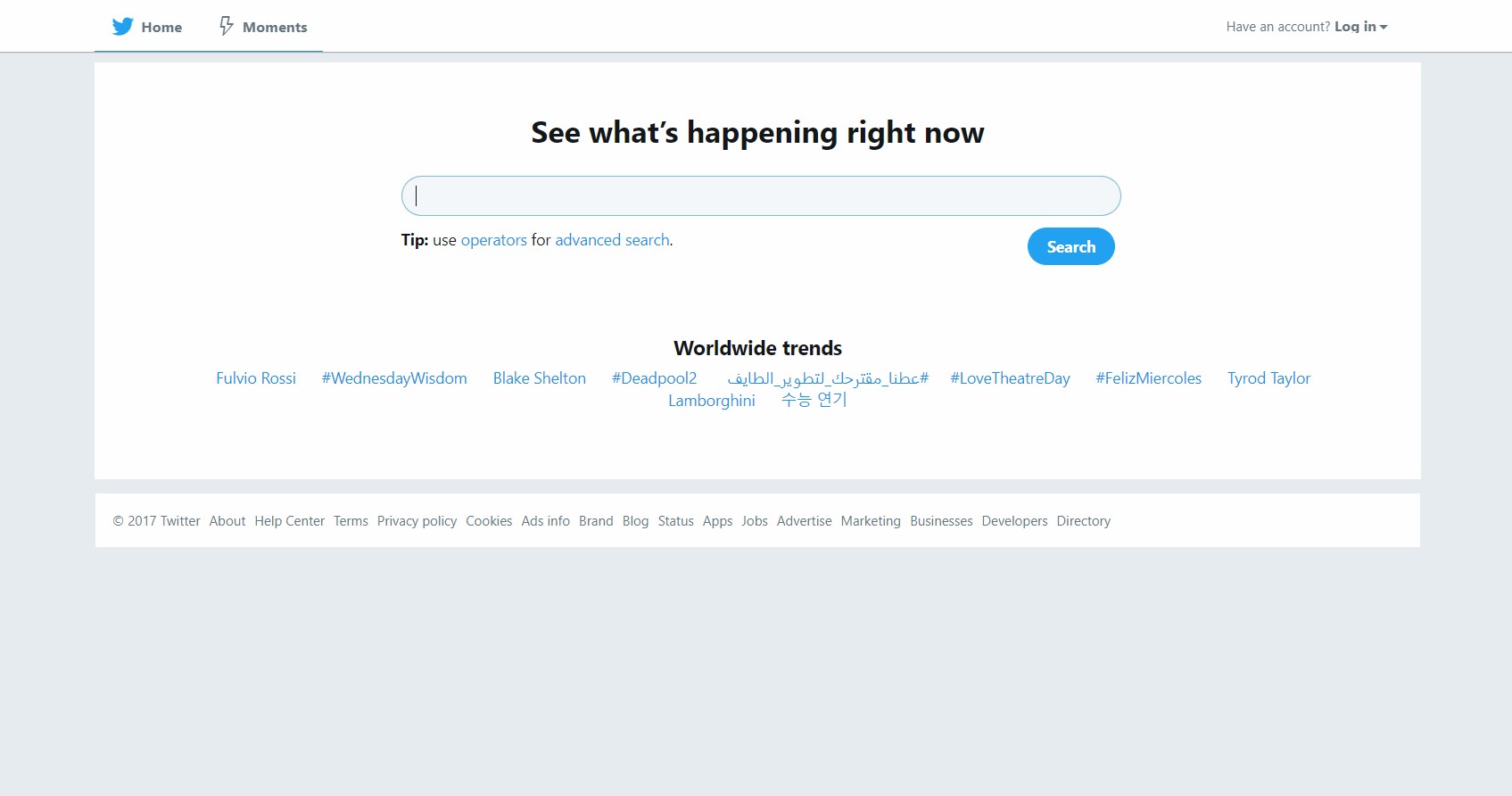Visit the Privacy policy footer link

(x=417, y=521)
